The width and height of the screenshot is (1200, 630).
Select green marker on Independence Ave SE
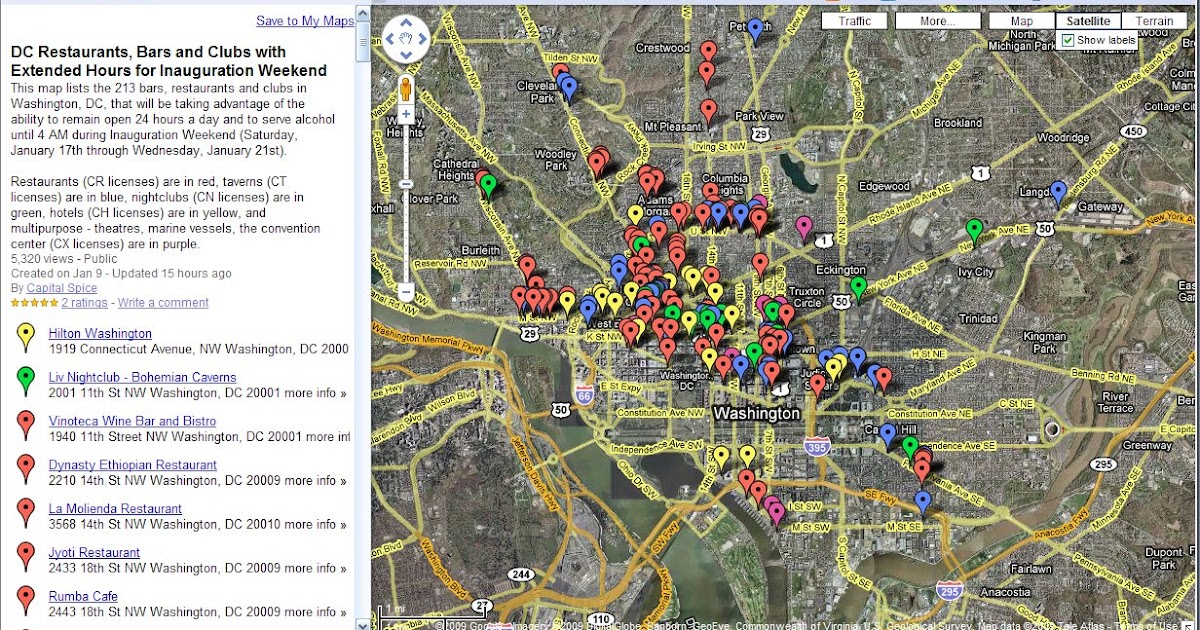click(910, 447)
